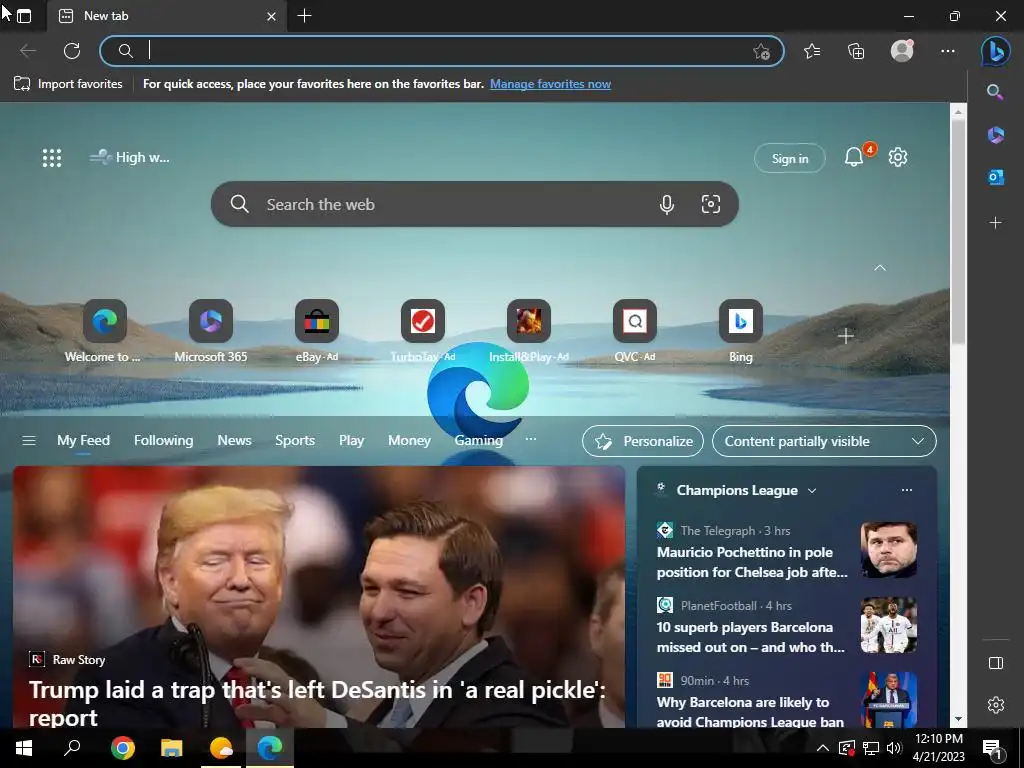Switch to Sports tab
The image size is (1024, 768).
295,441
